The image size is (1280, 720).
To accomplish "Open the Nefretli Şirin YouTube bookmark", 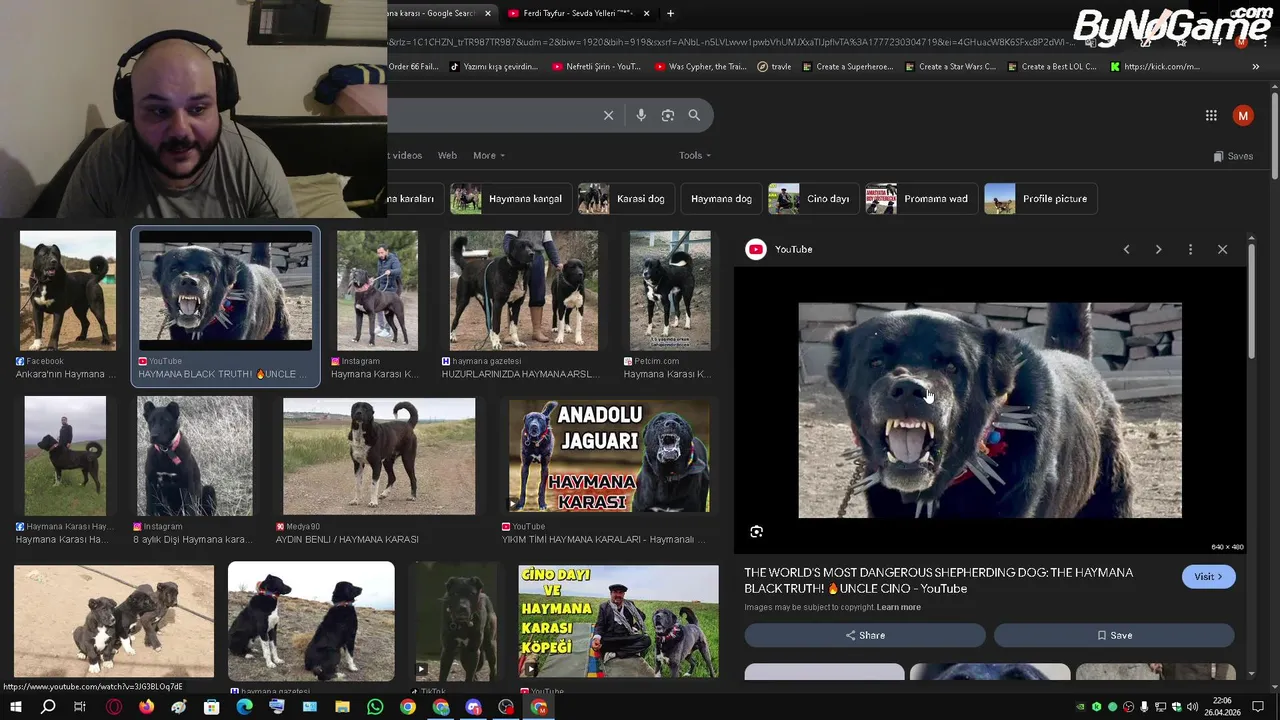I will (596, 66).
